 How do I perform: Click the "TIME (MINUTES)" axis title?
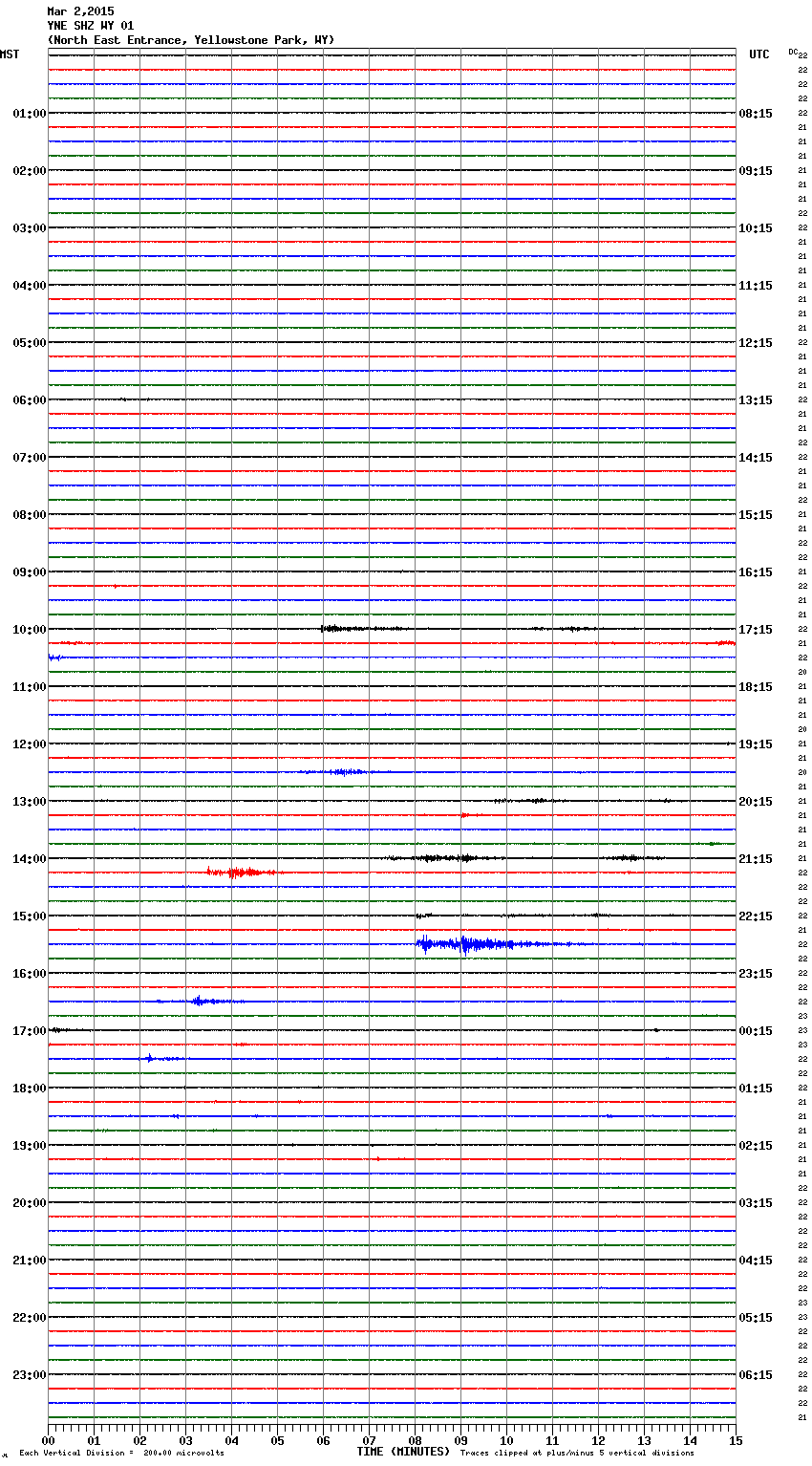tap(403, 1452)
